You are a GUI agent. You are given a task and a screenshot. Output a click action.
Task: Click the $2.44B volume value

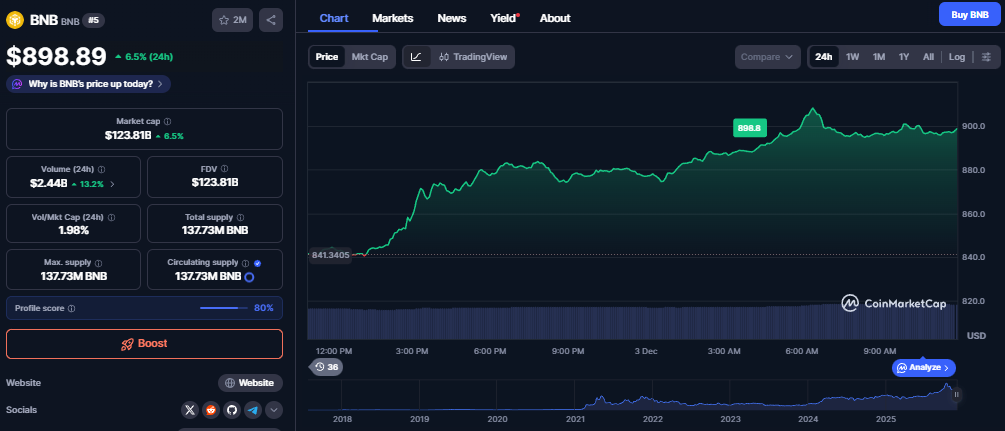click(48, 183)
